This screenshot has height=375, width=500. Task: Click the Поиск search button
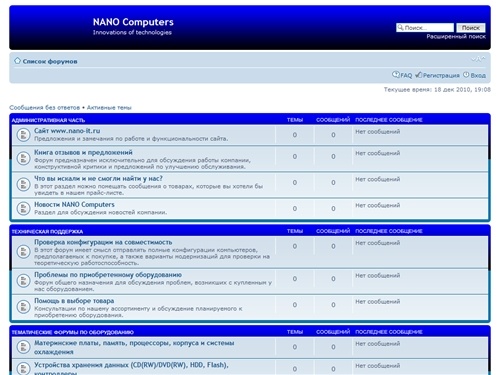point(471,28)
